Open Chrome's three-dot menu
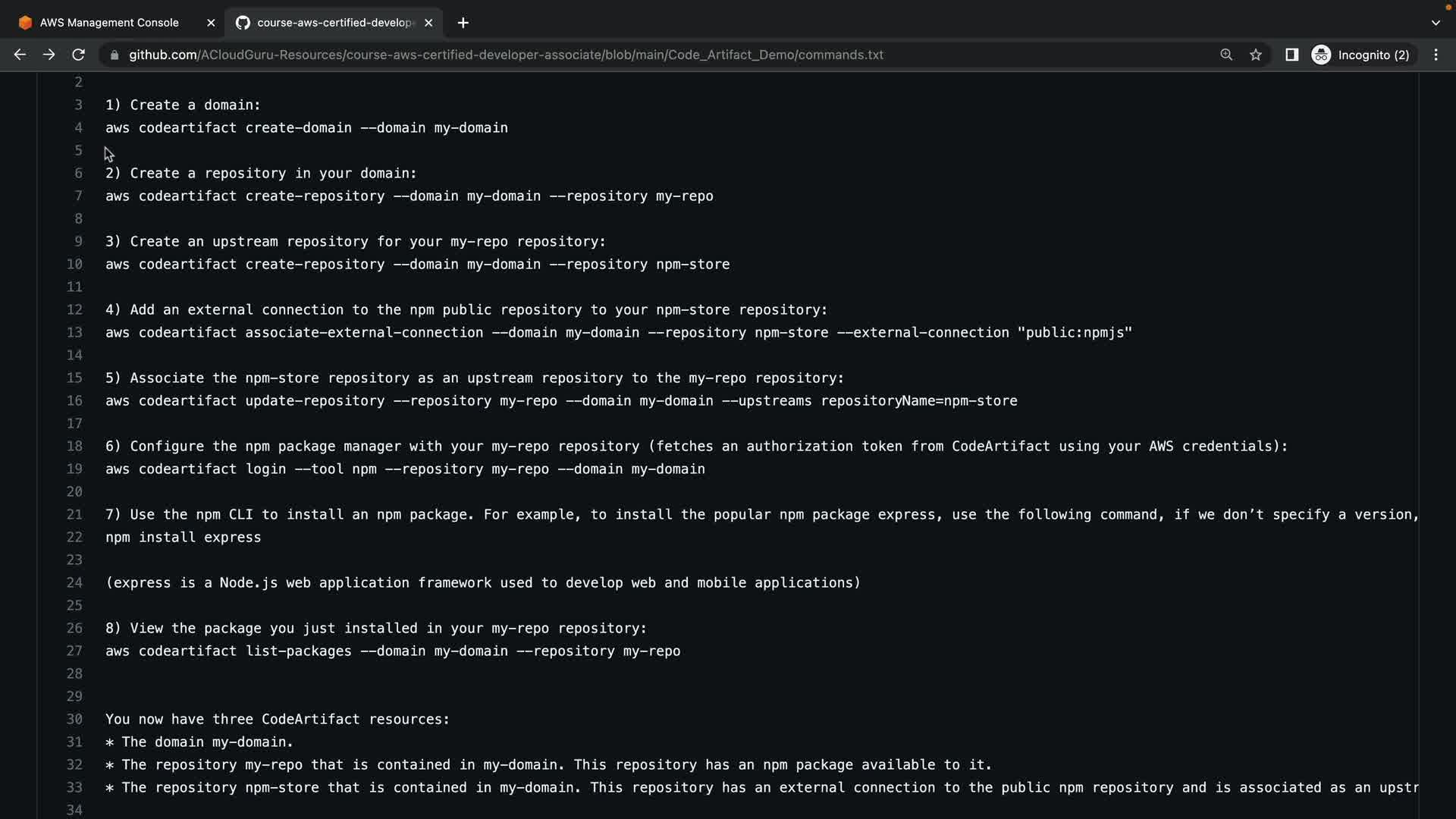This screenshot has height=819, width=1456. [x=1436, y=55]
